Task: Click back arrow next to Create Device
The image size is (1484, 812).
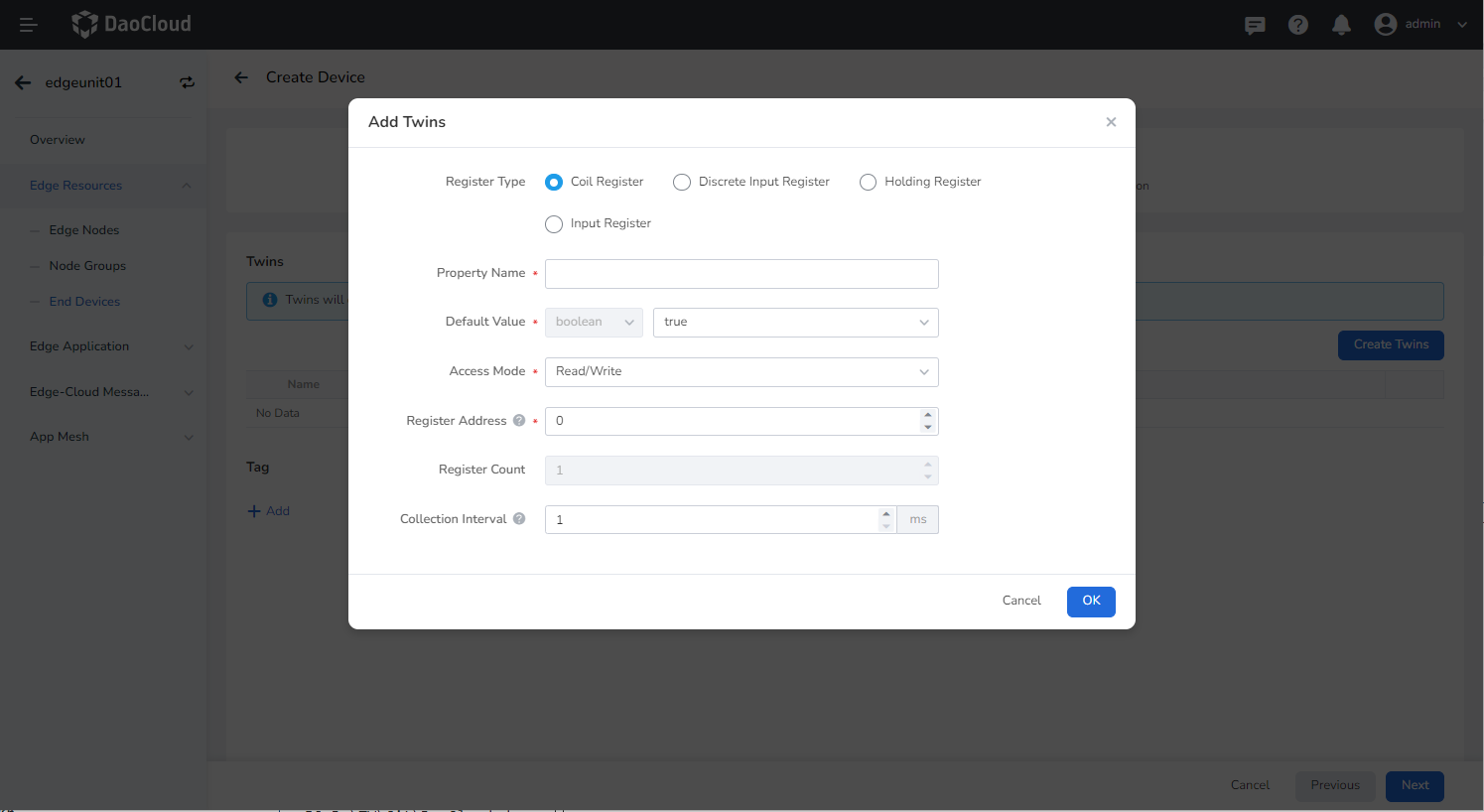Action: (240, 77)
